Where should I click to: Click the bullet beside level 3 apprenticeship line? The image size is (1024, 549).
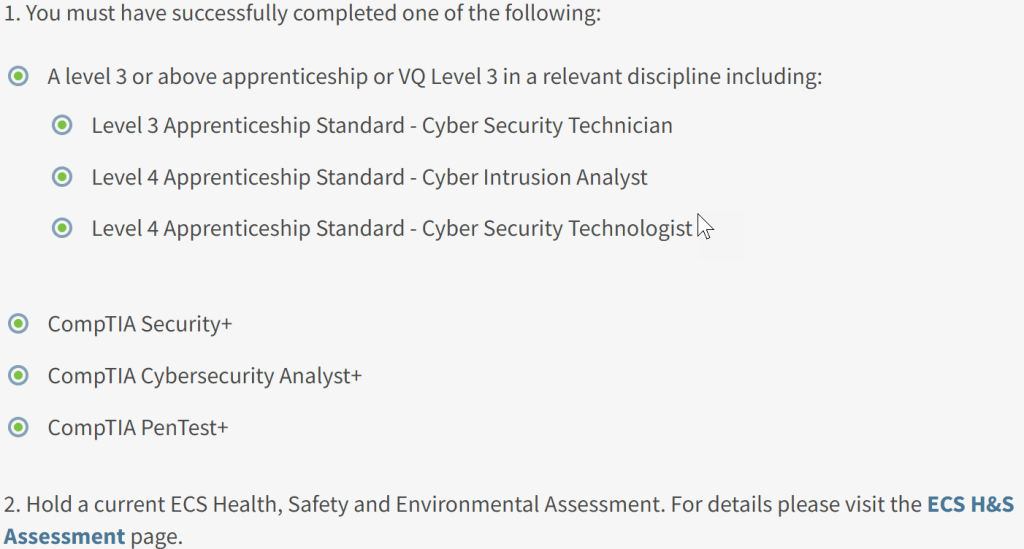tap(18, 76)
